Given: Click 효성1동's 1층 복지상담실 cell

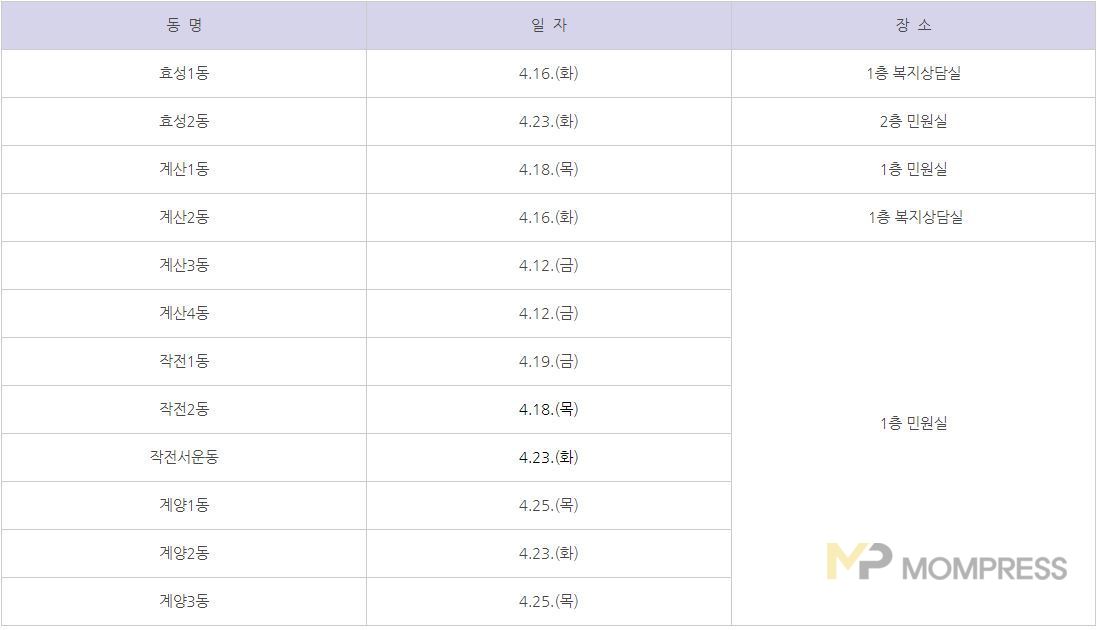Looking at the screenshot, I should click(913, 73).
